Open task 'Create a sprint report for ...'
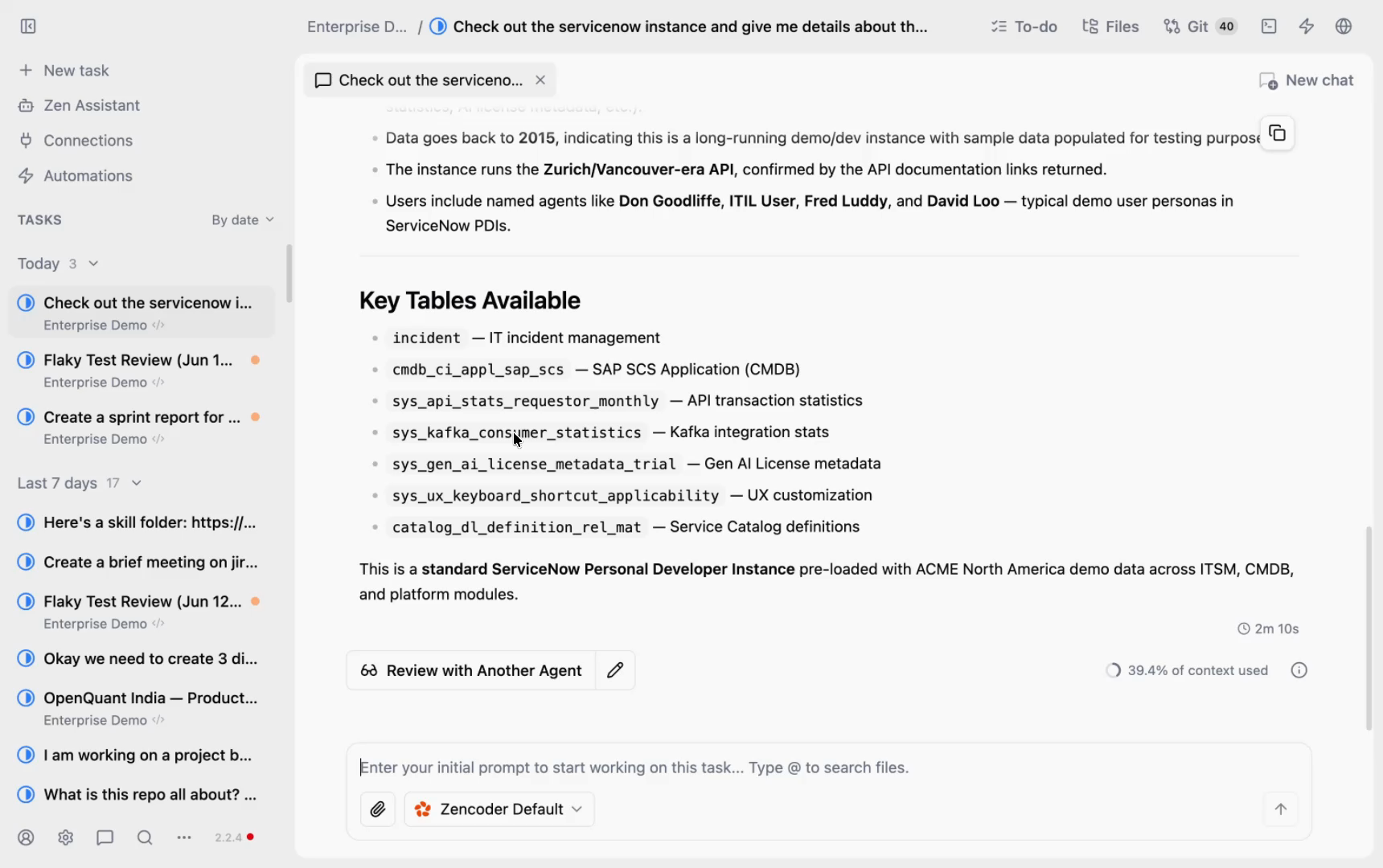The width and height of the screenshot is (1383, 868). [x=142, y=427]
